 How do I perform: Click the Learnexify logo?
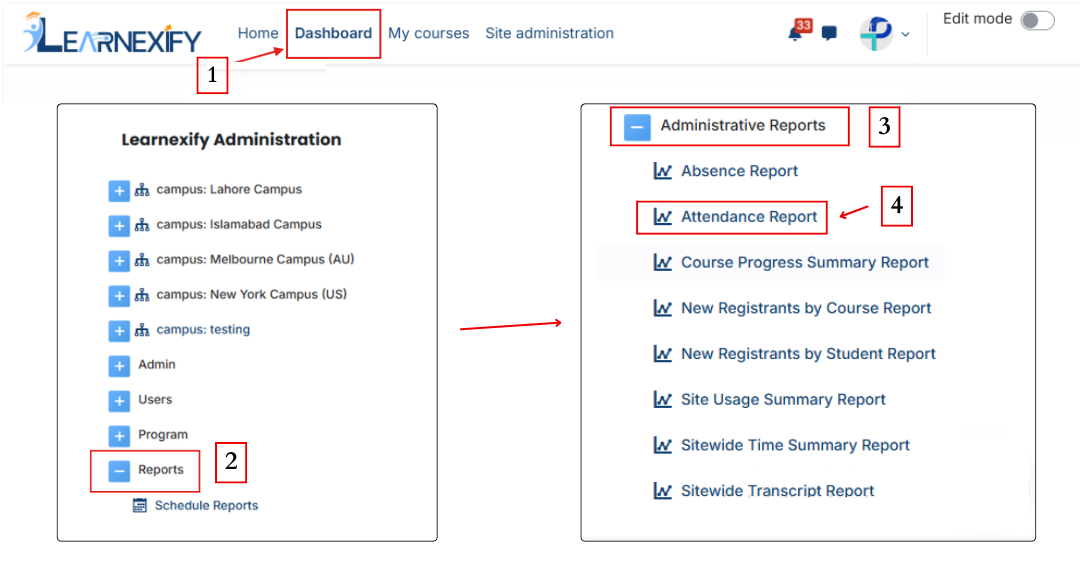pyautogui.click(x=112, y=34)
